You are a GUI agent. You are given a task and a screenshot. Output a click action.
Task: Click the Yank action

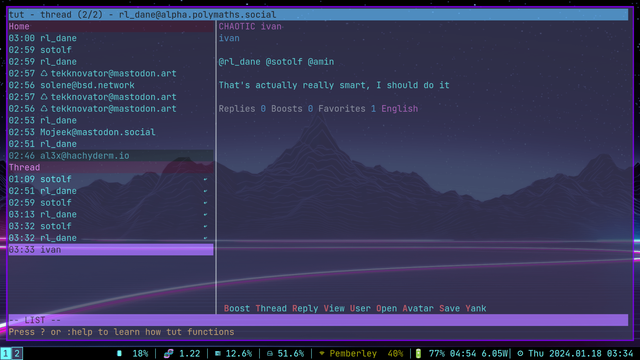click(x=476, y=309)
